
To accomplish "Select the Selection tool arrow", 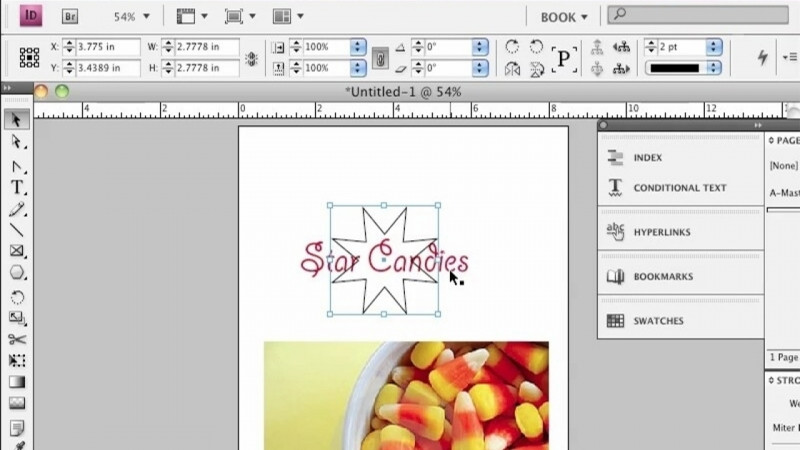I will click(16, 120).
